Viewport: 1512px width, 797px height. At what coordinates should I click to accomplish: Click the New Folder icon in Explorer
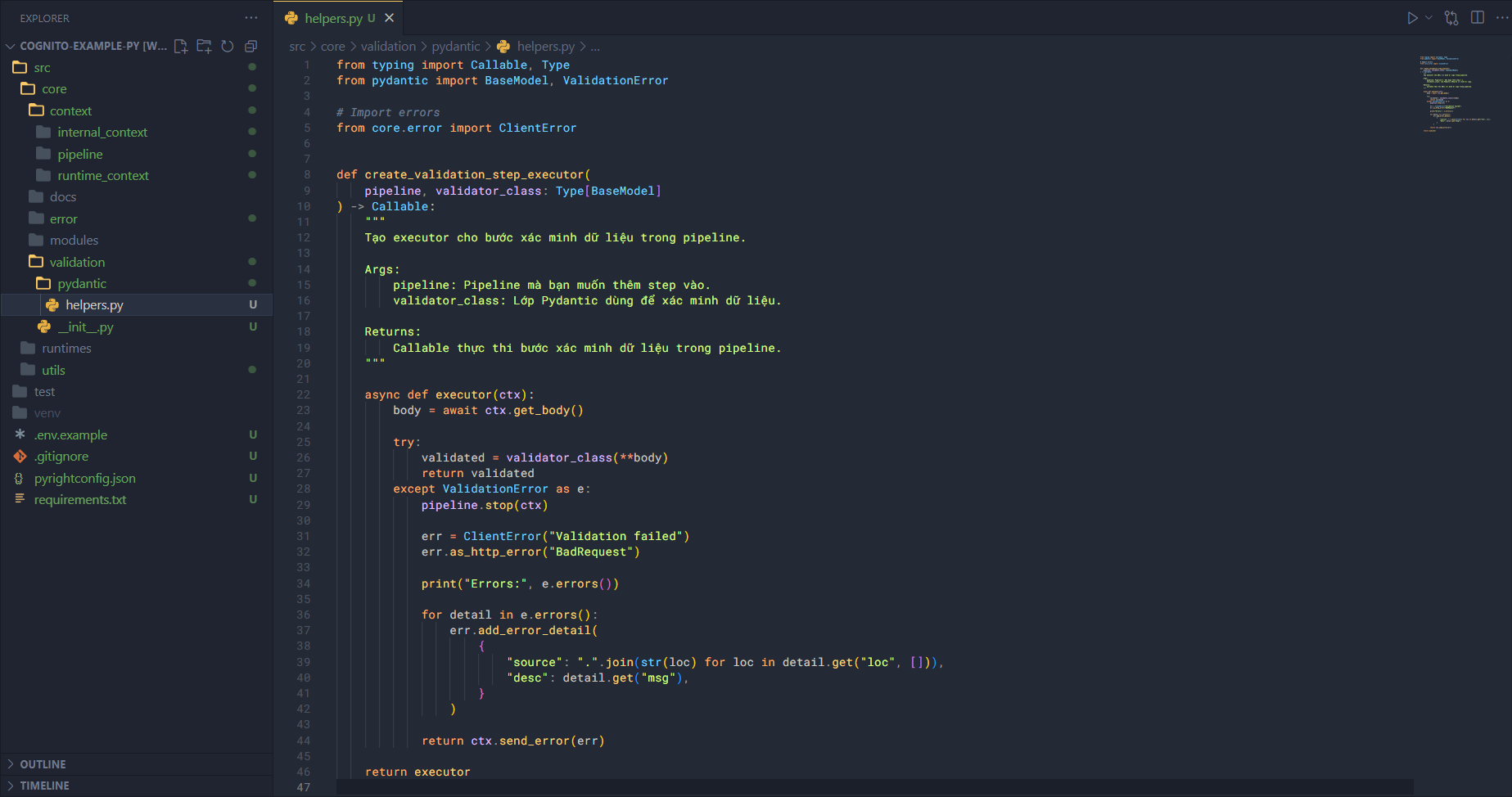(x=204, y=47)
